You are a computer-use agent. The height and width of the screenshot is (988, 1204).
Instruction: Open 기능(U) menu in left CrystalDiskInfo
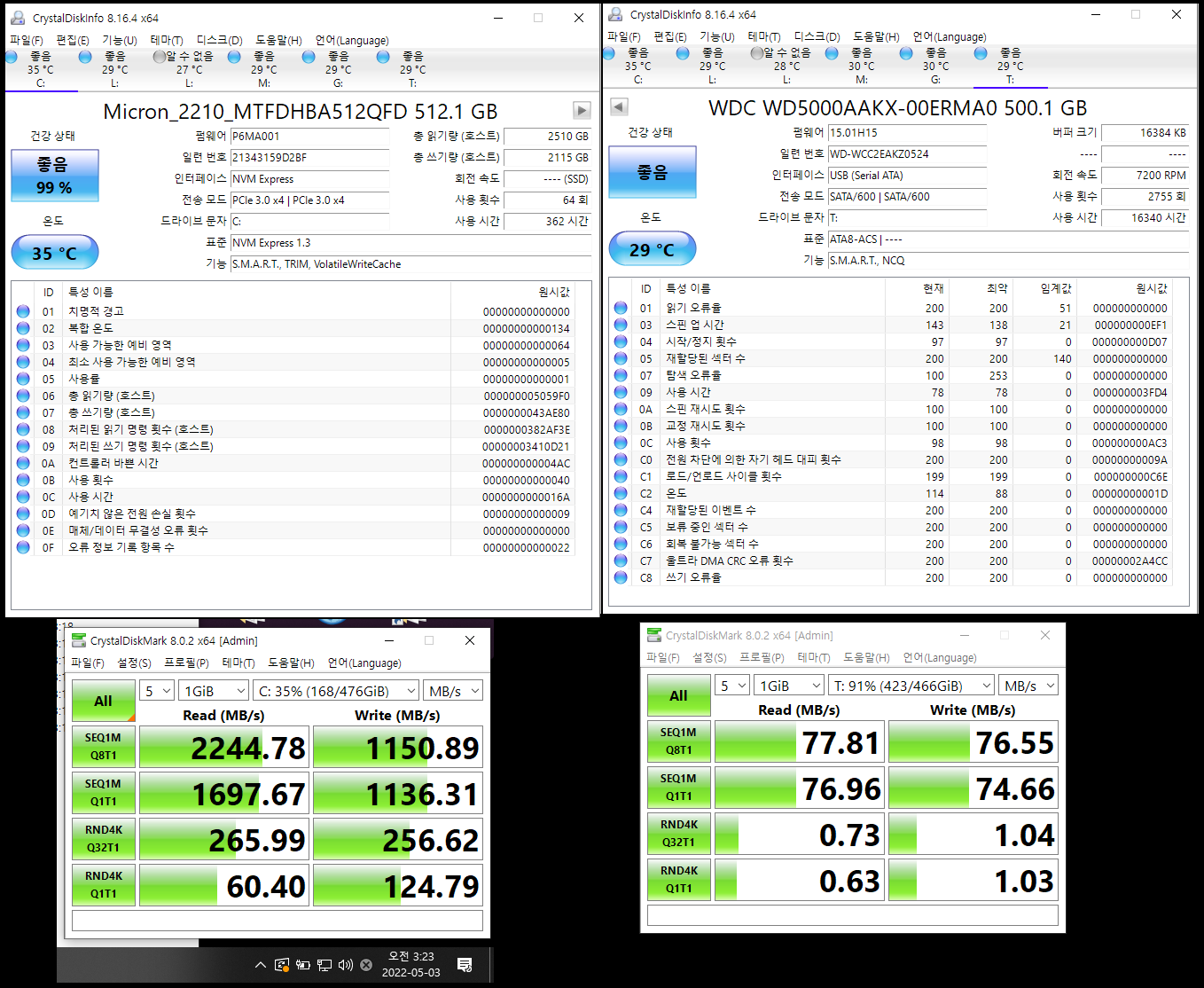tap(120, 40)
